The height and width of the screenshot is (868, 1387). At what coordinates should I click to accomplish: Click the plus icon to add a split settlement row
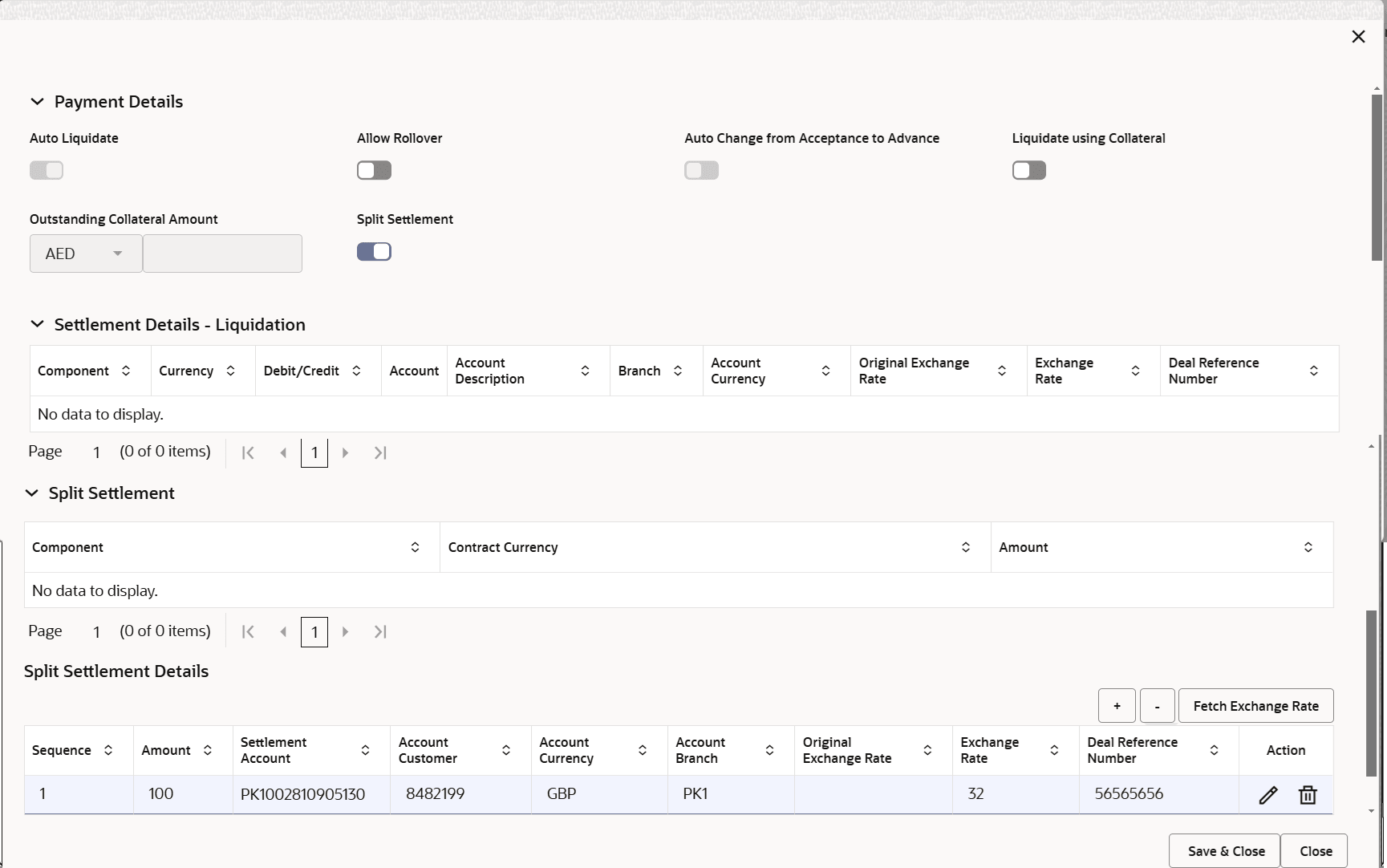point(1117,706)
